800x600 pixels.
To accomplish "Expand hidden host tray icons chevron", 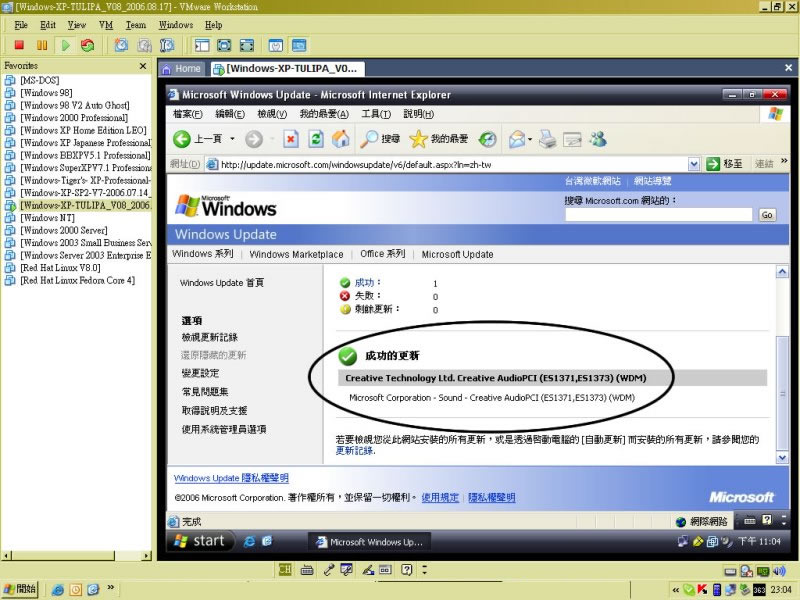I will 676,590.
